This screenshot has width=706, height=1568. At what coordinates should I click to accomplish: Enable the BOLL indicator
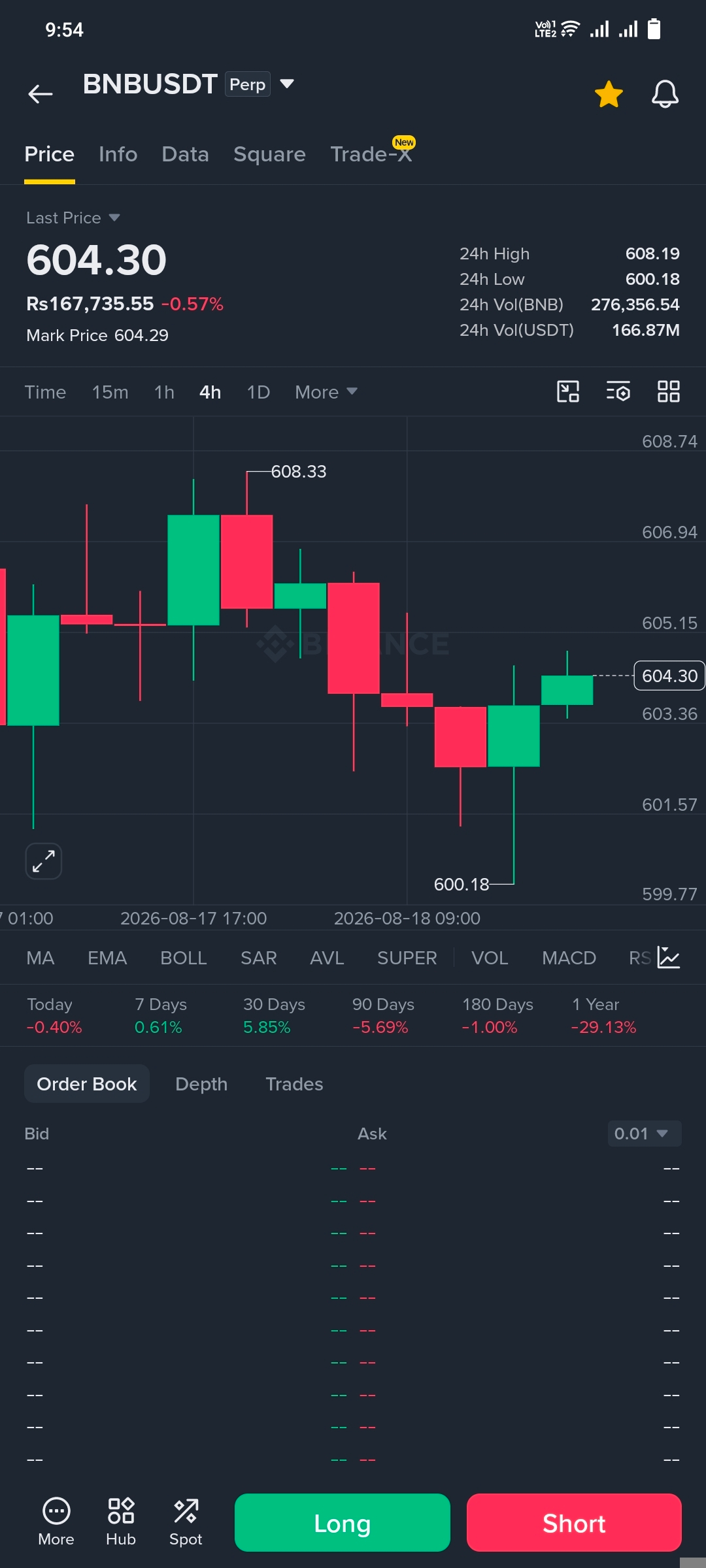click(x=183, y=958)
